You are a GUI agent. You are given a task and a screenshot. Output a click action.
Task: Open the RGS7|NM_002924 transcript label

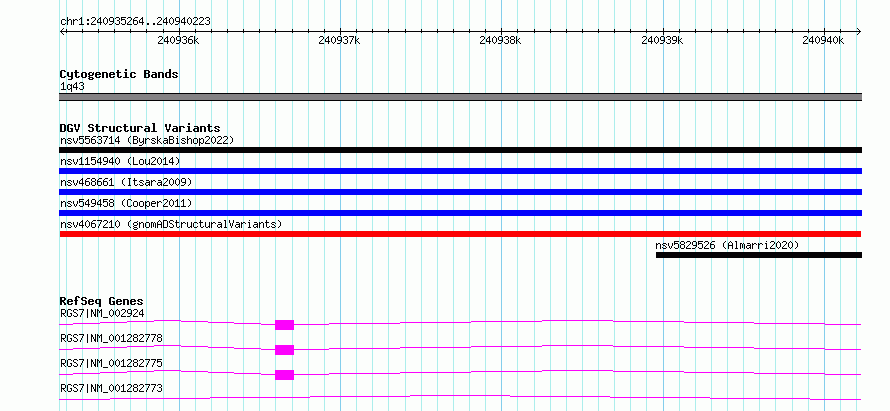coord(102,313)
